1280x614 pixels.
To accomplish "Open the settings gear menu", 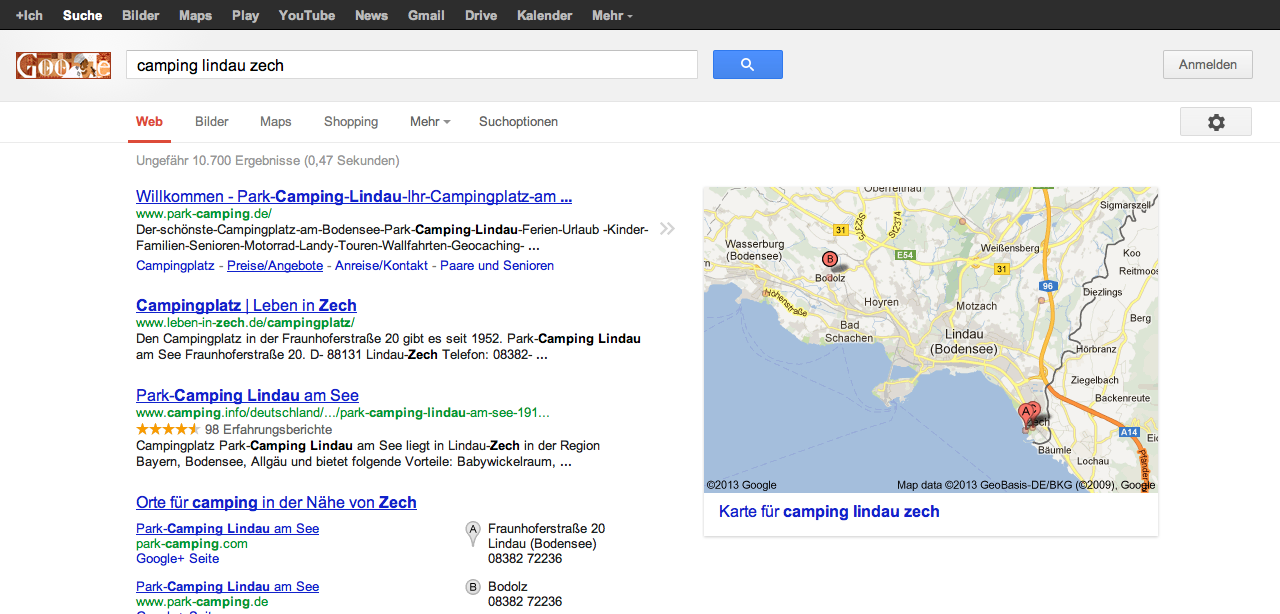I will coord(1215,122).
